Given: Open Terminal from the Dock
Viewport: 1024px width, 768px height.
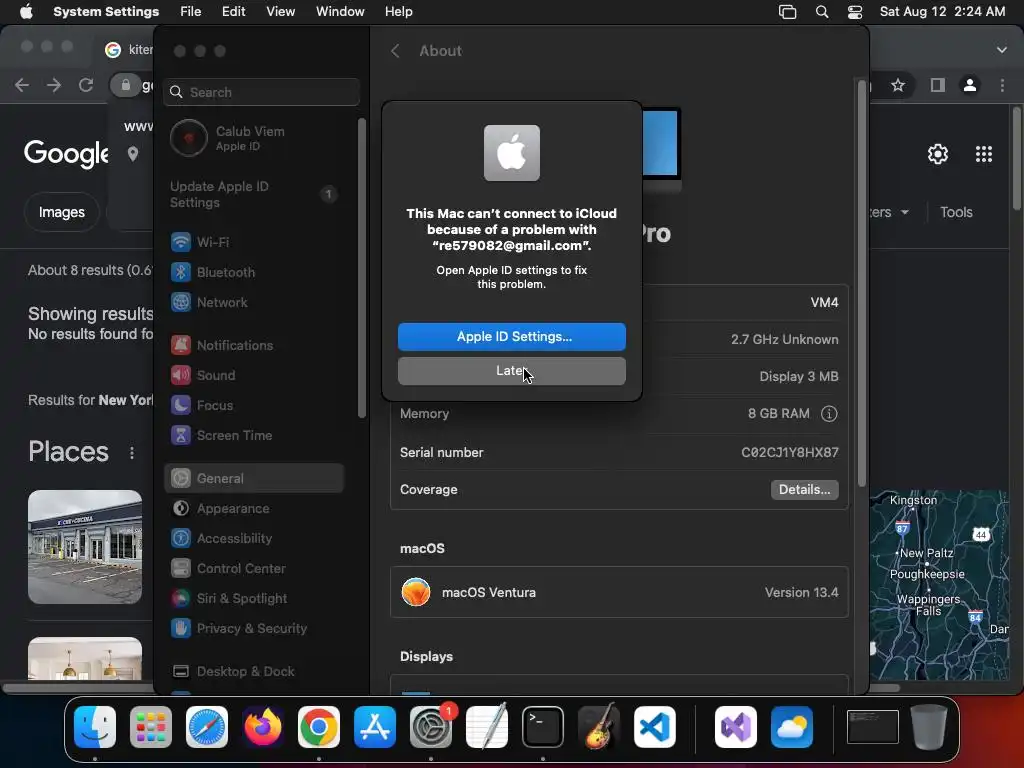Looking at the screenshot, I should tap(543, 727).
